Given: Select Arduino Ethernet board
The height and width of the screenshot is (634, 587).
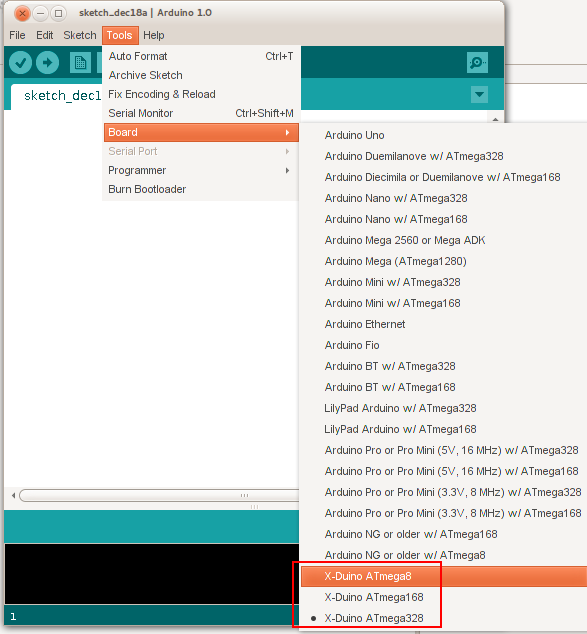Looking at the screenshot, I should [x=444, y=324].
